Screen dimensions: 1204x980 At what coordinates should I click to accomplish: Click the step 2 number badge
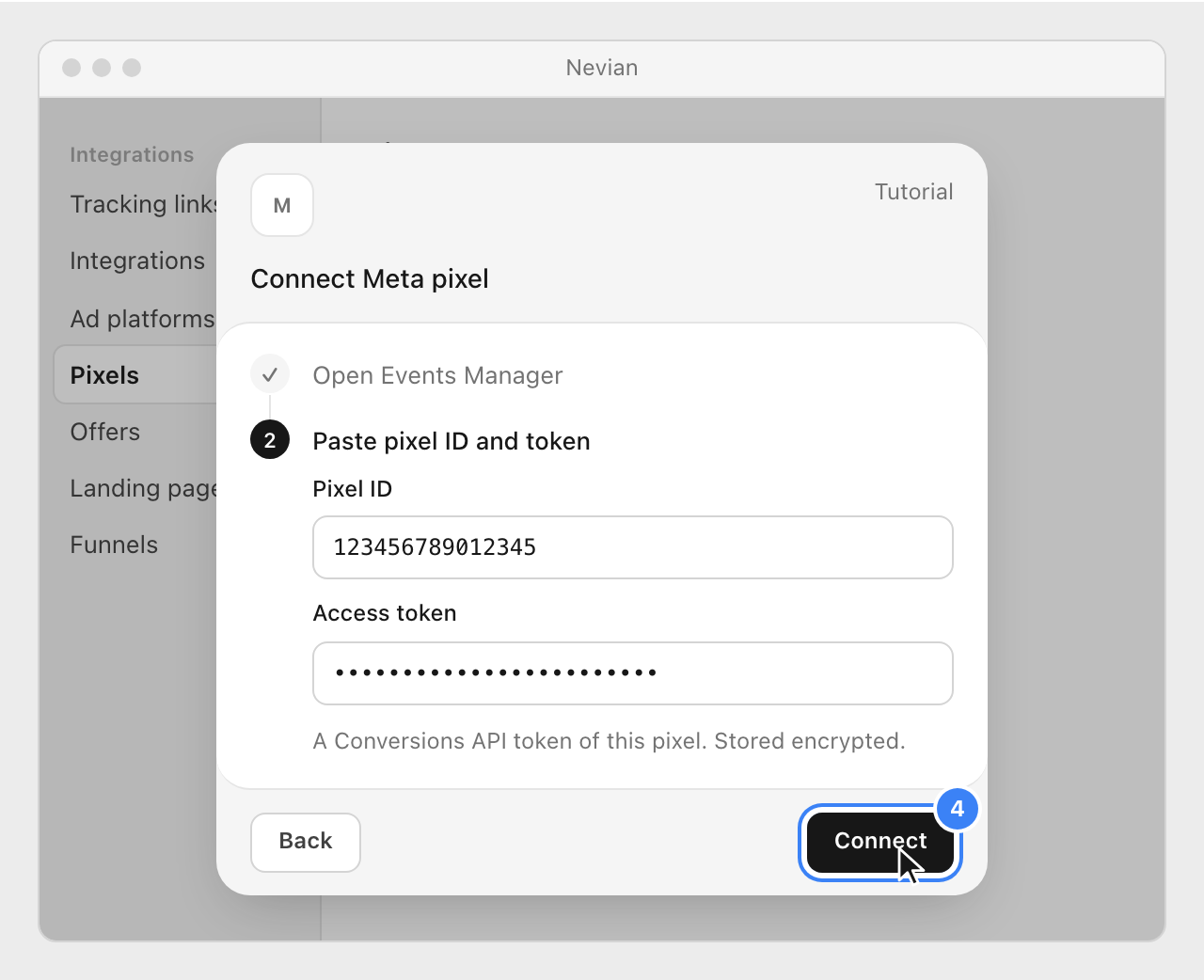coord(270,440)
